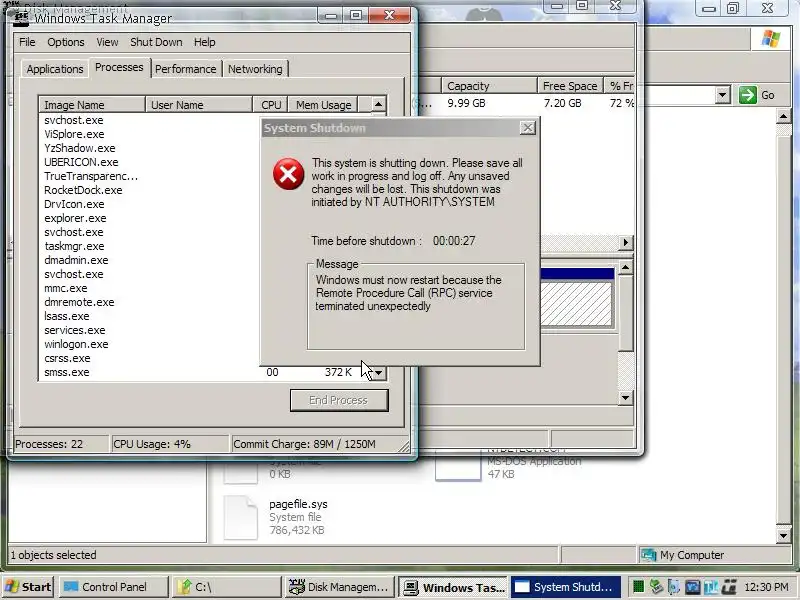800x600 pixels.
Task: Select DrvIcon.exe process
Action: pyautogui.click(x=74, y=204)
